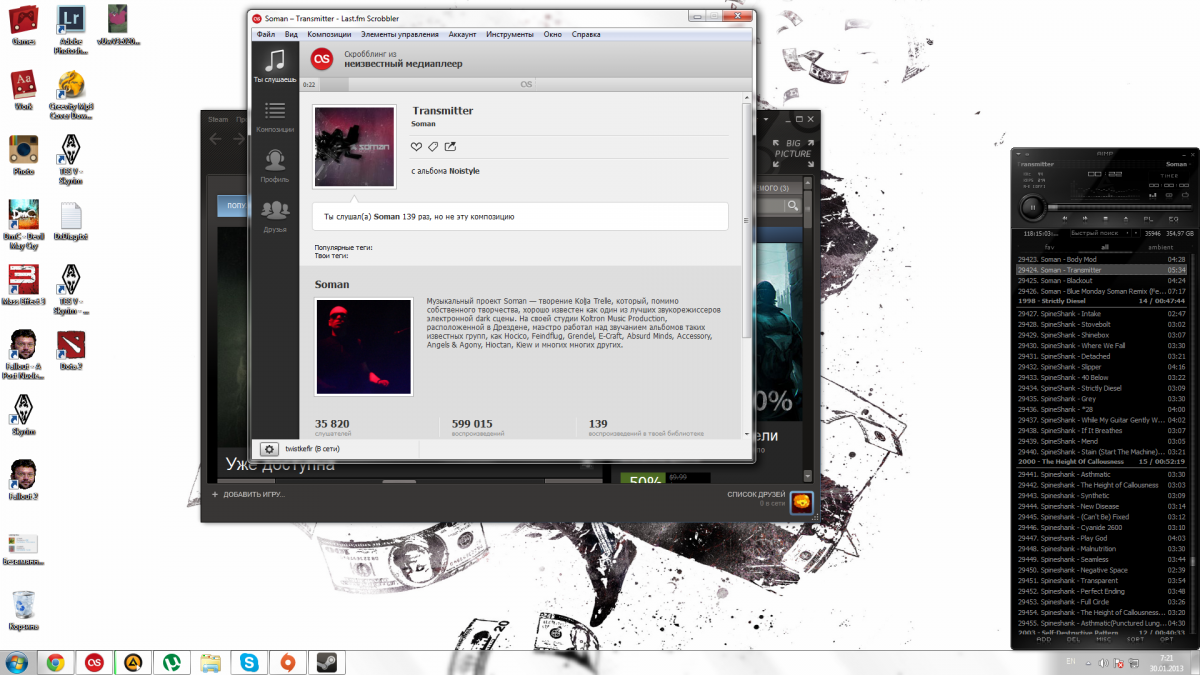Select track '29446. SpineShank - Cyanide 2600'
1200x675 pixels.
(1103, 527)
